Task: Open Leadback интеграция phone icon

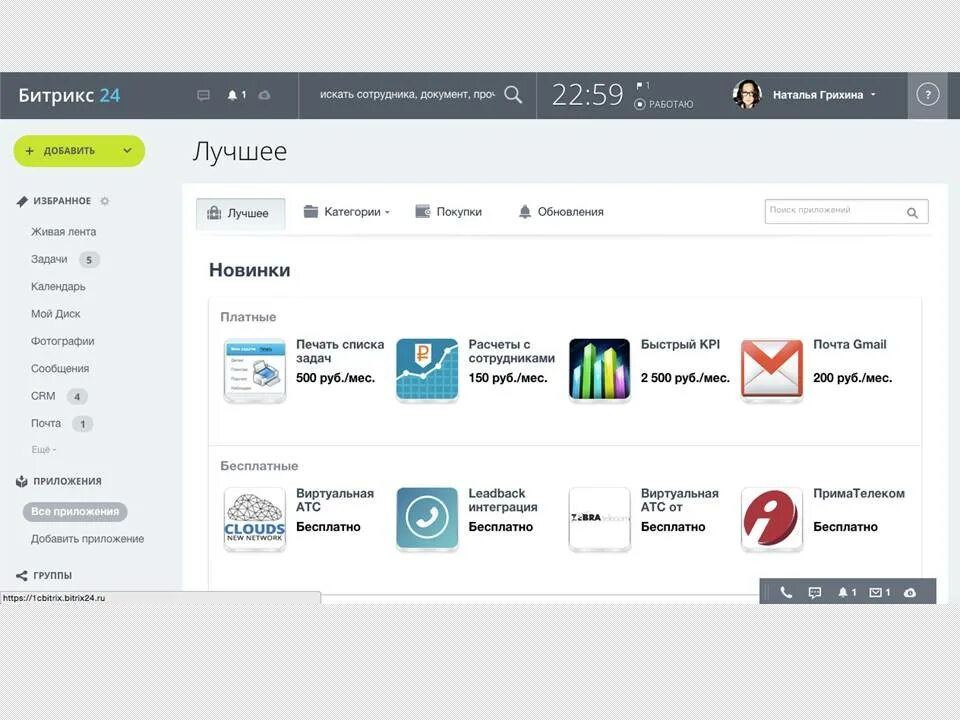Action: (427, 519)
